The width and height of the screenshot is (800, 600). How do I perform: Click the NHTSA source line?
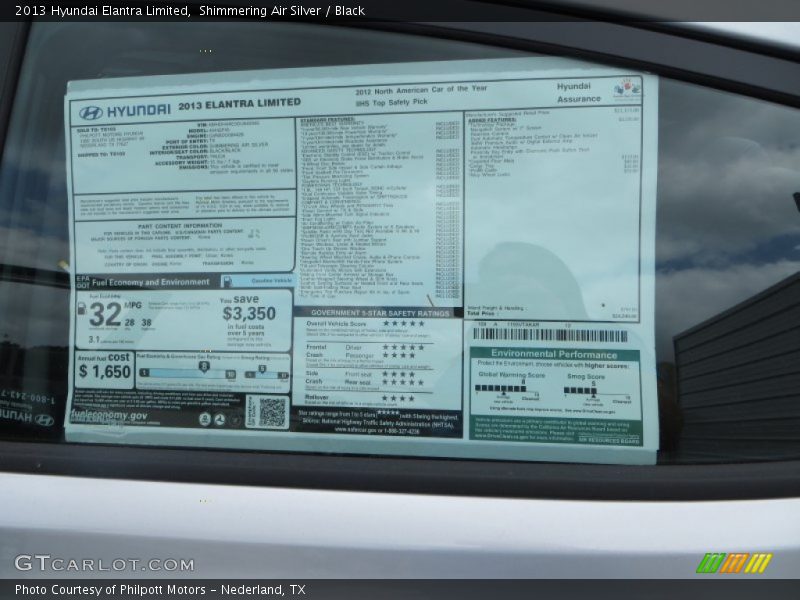pyautogui.click(x=378, y=423)
